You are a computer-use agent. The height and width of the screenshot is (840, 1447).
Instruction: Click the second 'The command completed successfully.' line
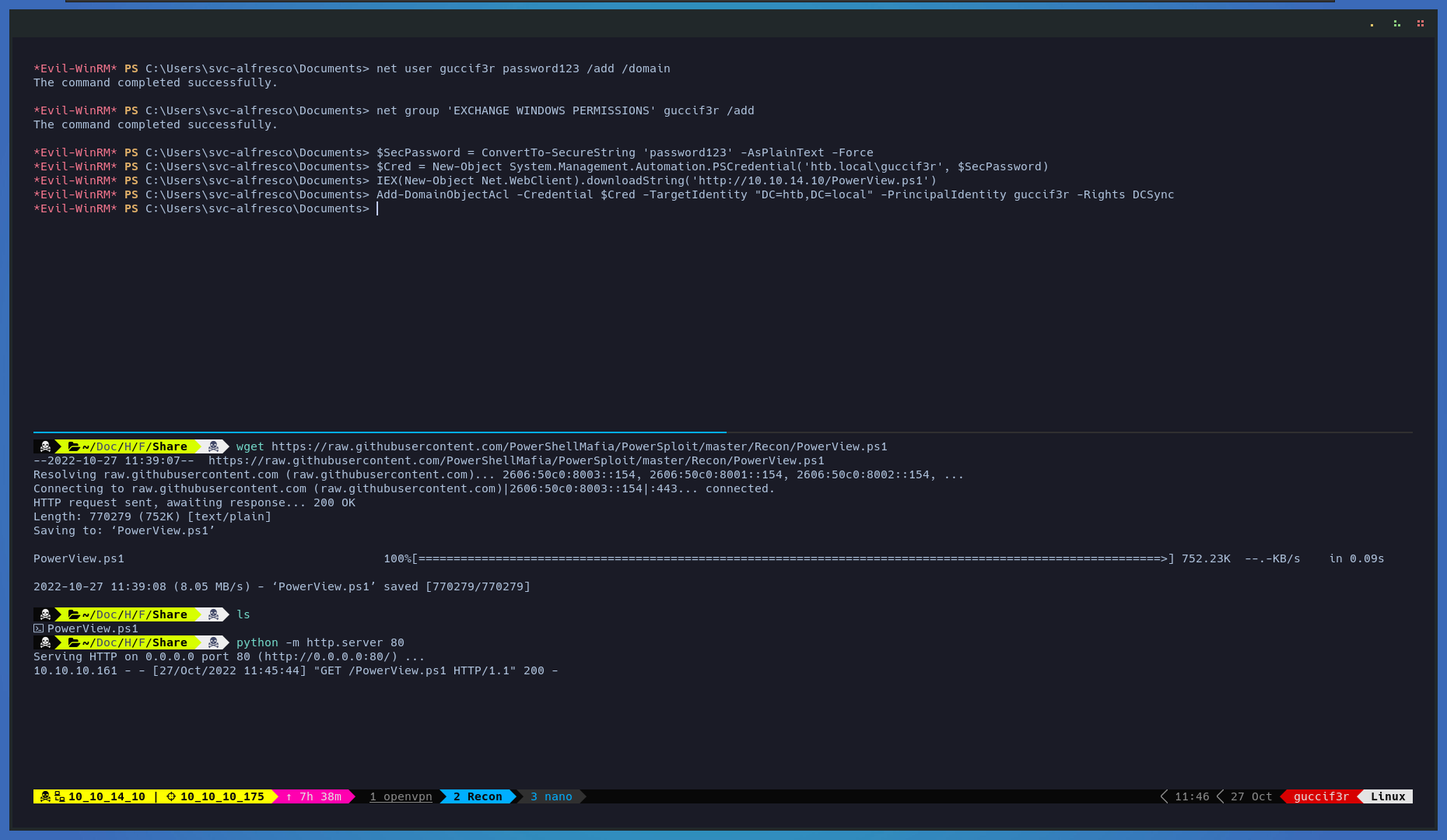coord(156,124)
